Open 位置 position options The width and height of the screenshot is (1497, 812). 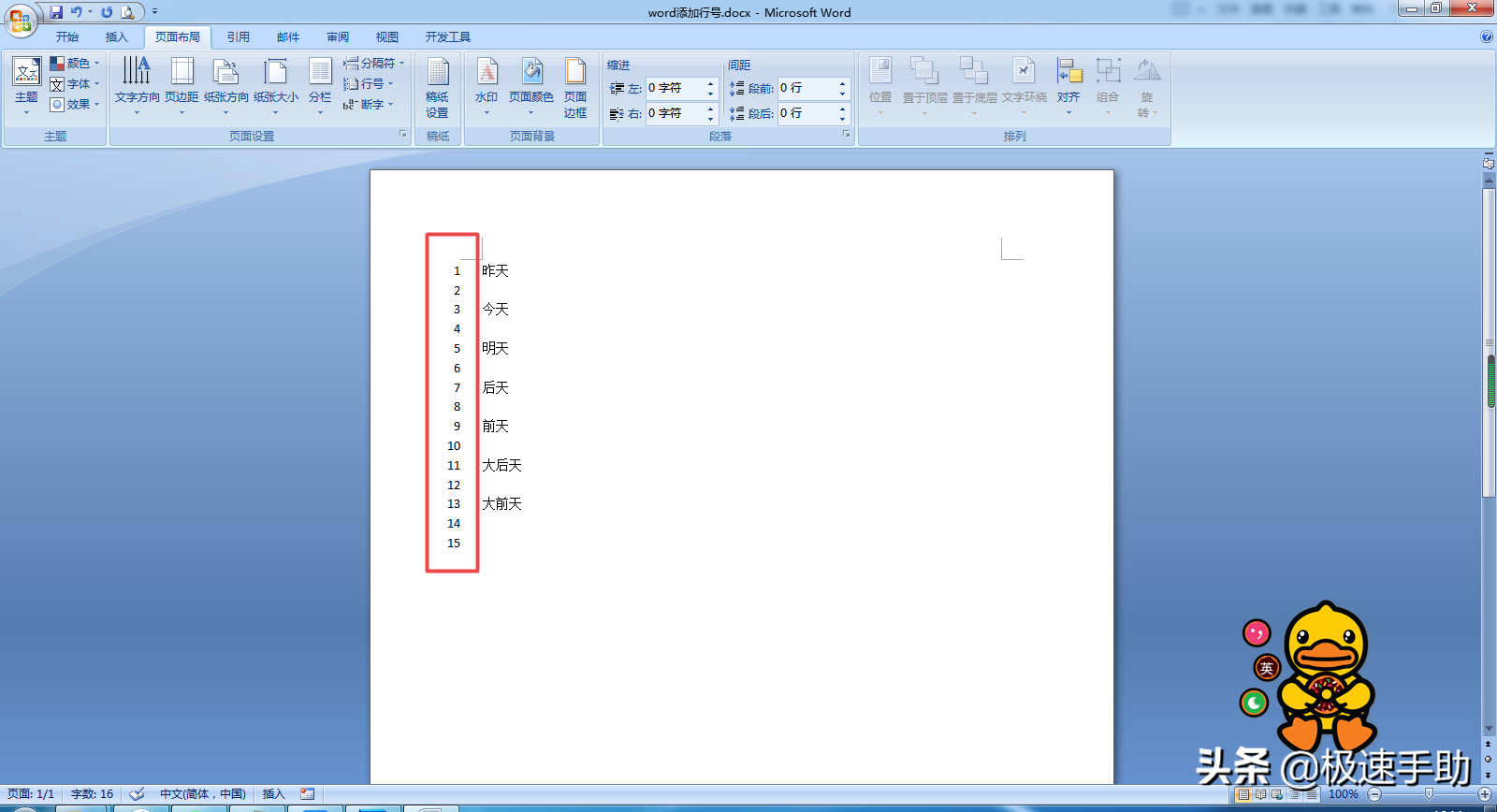[x=880, y=86]
